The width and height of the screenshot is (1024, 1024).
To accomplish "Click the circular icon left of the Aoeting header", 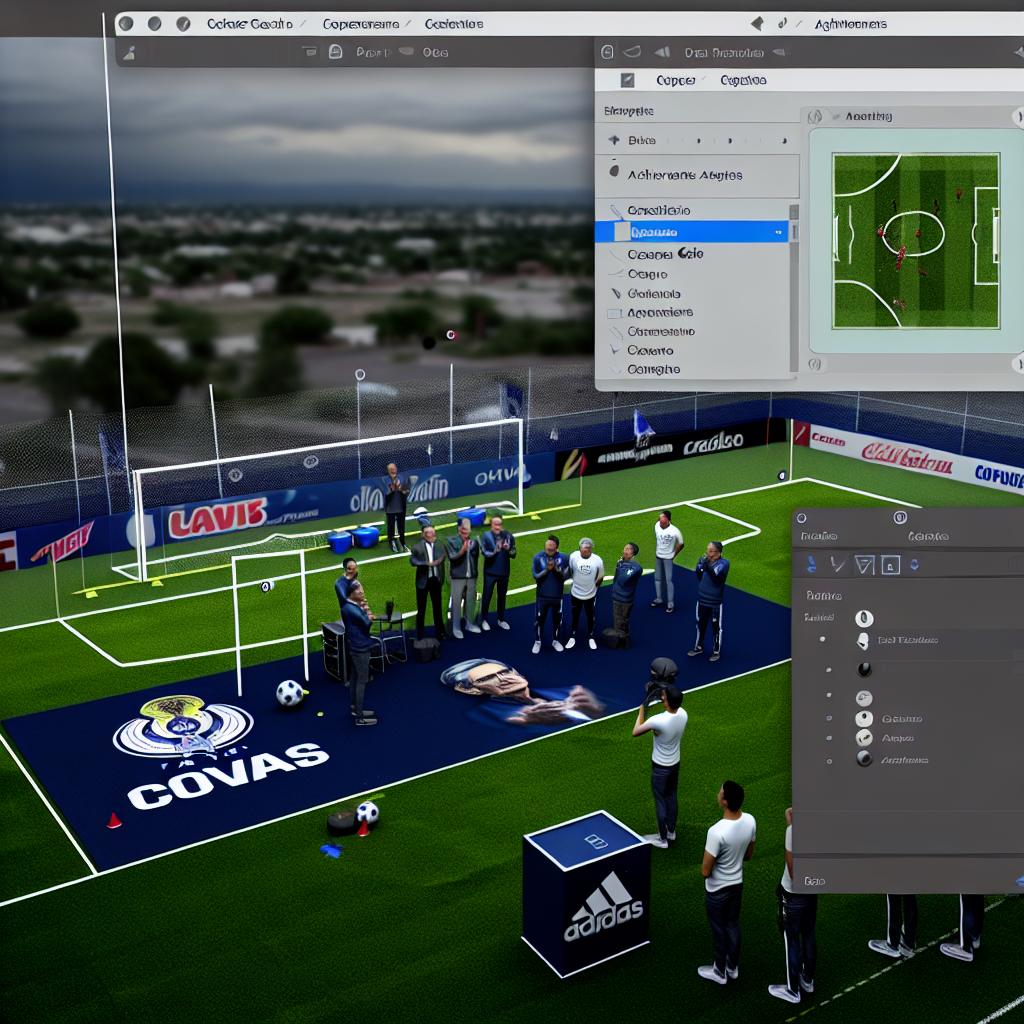I will coord(816,117).
